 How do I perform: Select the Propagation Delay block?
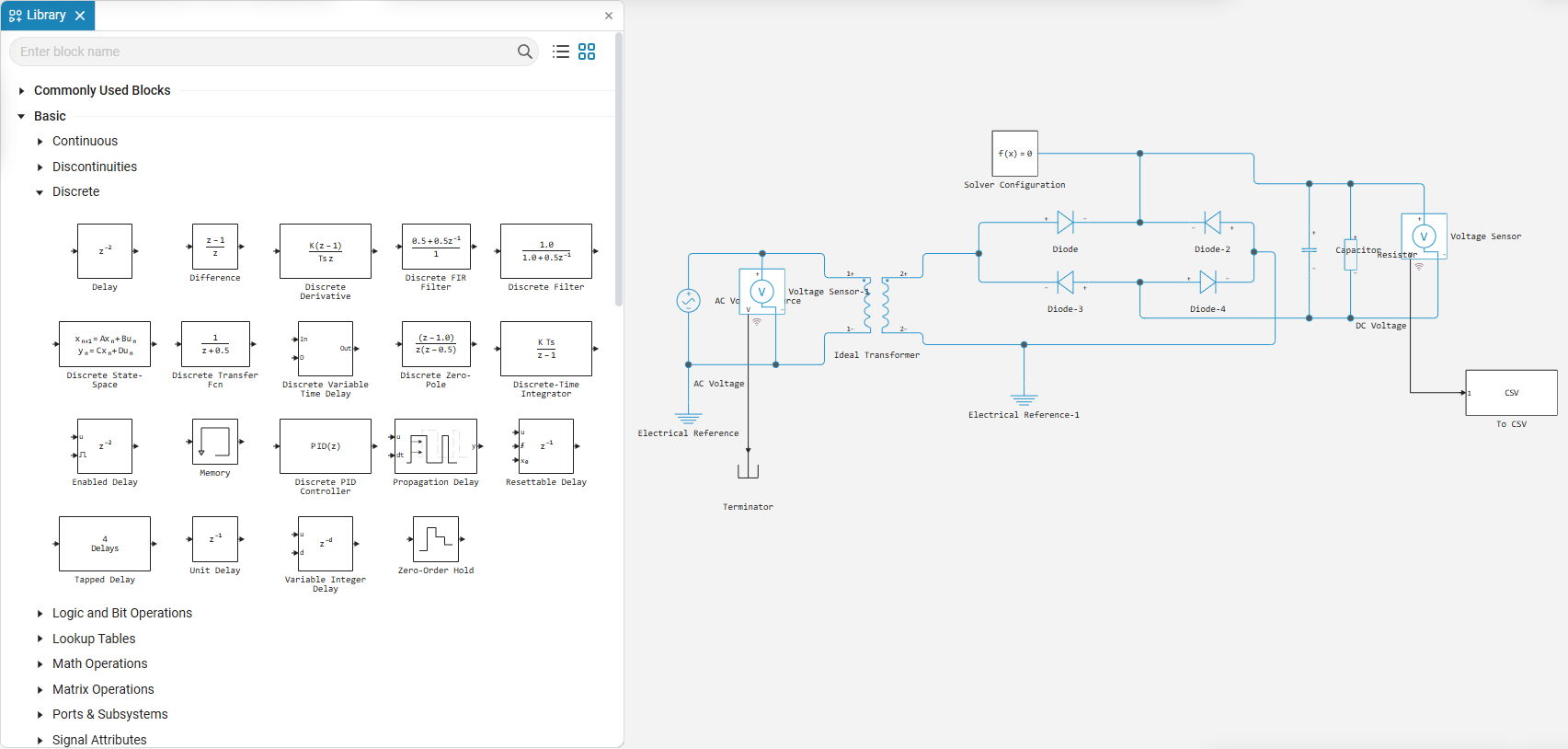point(436,446)
